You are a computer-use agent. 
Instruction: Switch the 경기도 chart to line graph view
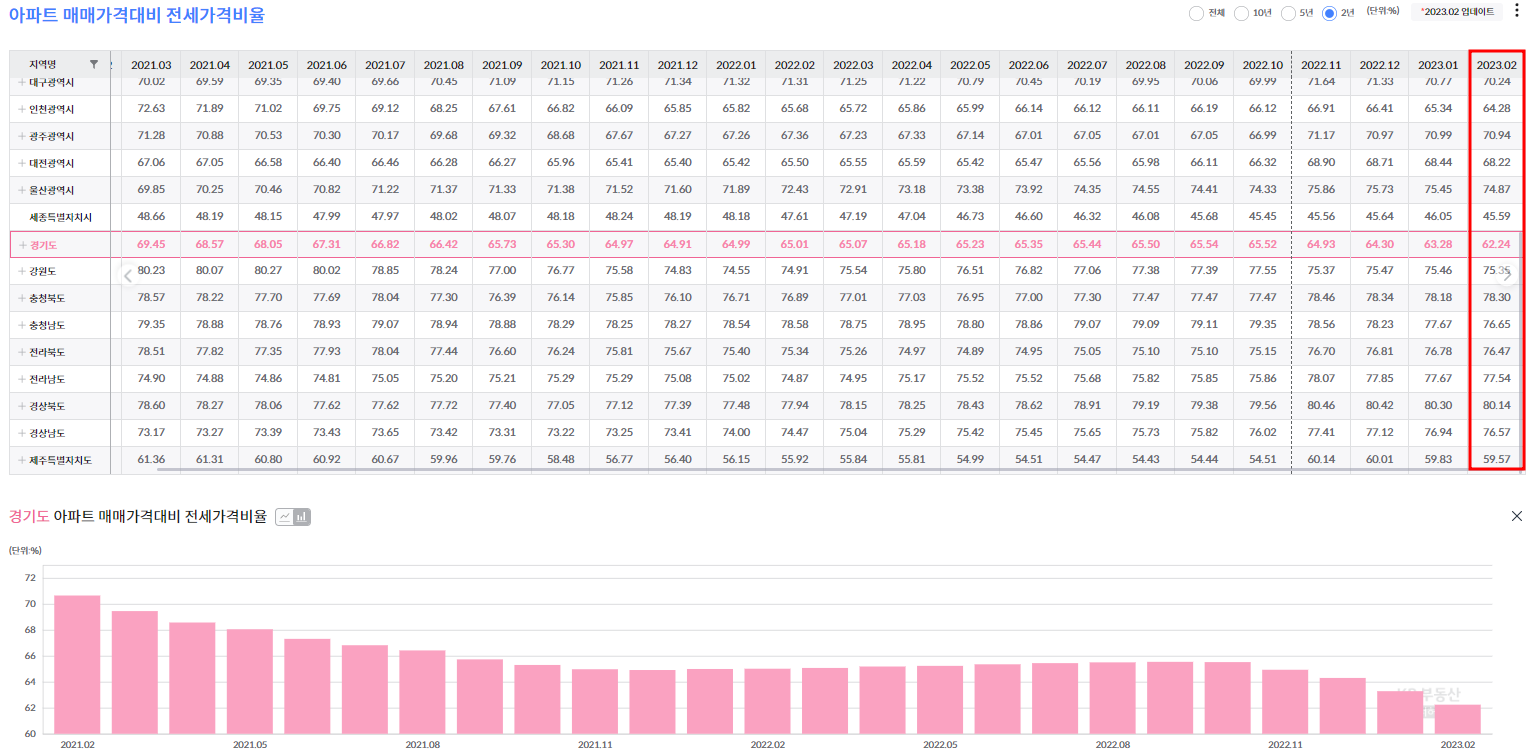tap(285, 517)
